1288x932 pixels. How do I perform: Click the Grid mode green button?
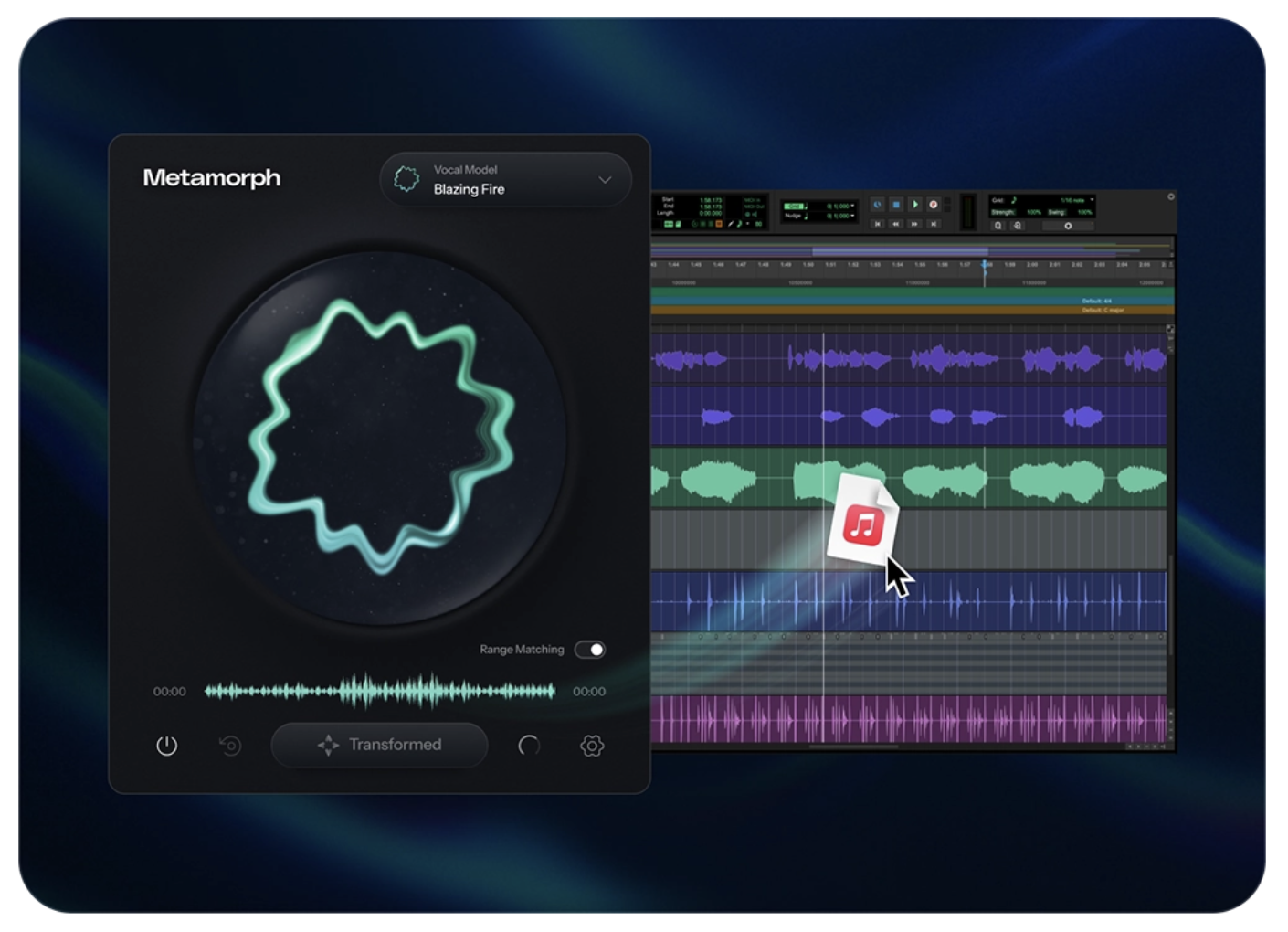(794, 207)
